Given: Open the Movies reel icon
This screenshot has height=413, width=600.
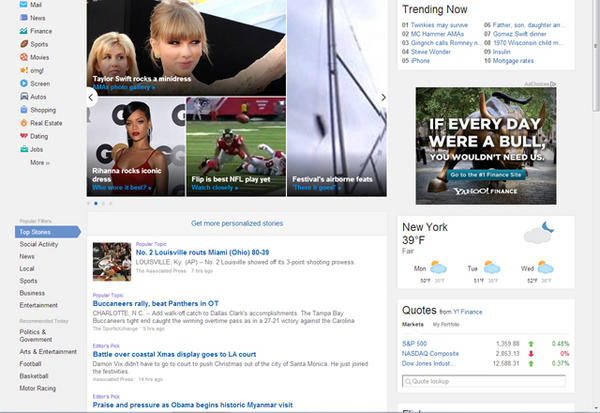Looking at the screenshot, I should pos(24,57).
